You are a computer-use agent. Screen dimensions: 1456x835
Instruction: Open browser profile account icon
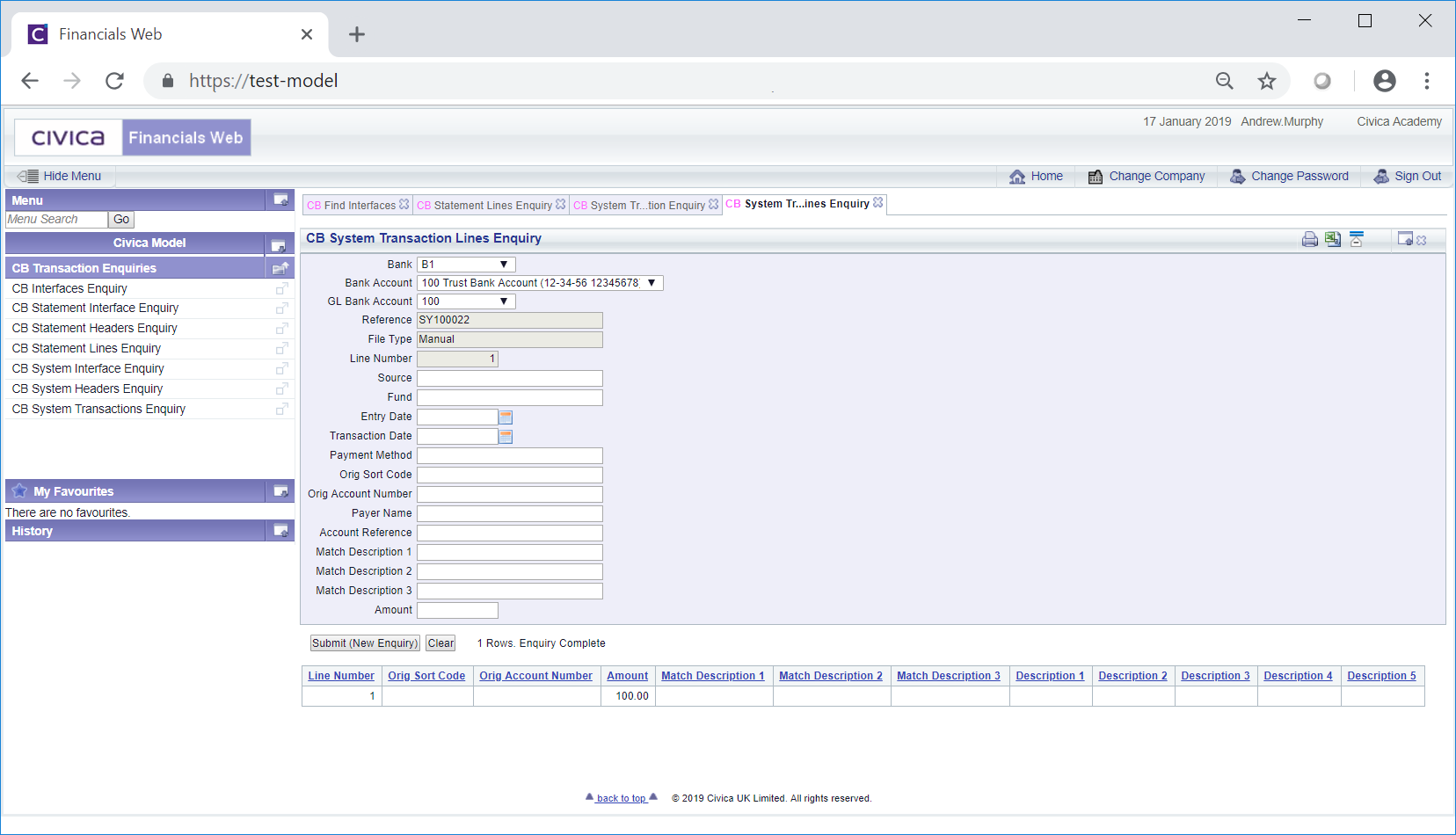point(1385,81)
